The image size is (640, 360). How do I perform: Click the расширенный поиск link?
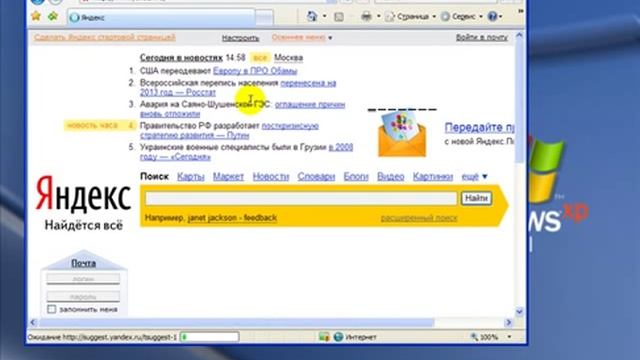tap(419, 218)
